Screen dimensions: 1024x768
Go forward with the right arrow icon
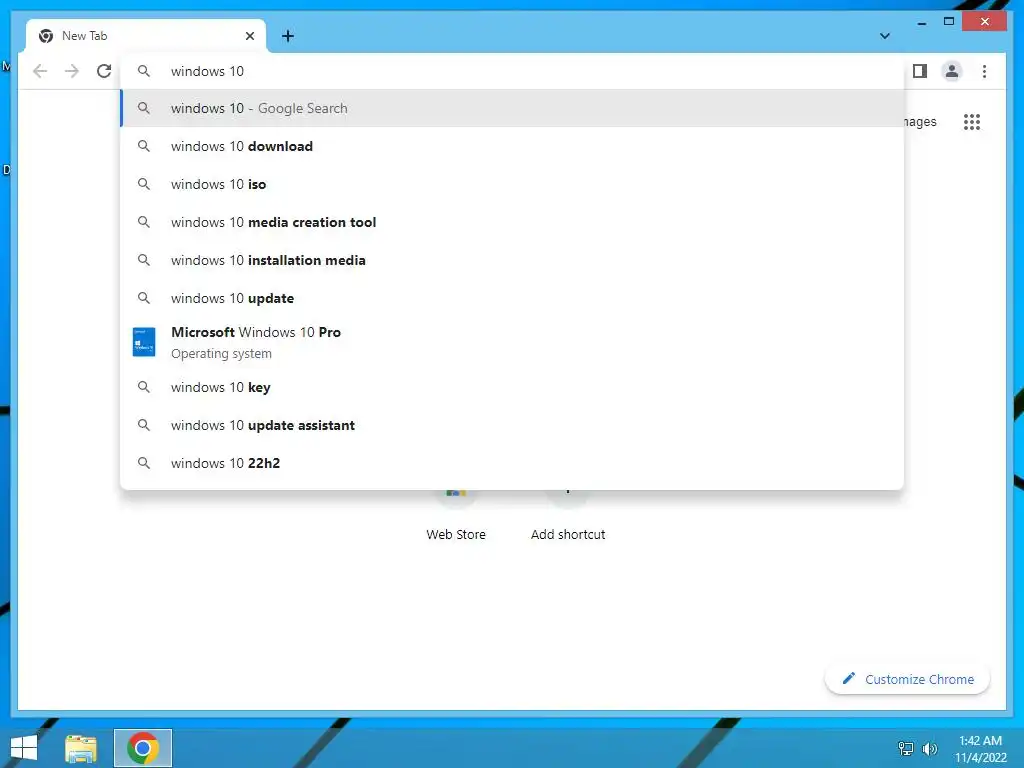(x=72, y=71)
